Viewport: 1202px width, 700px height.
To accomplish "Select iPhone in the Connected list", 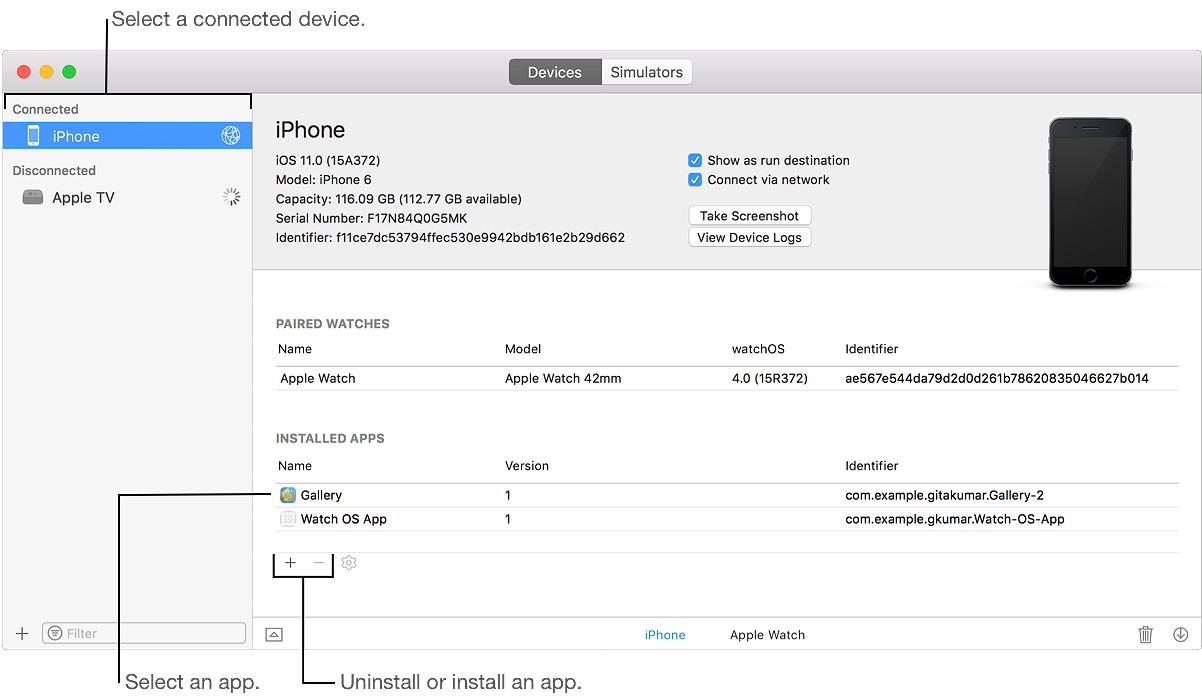I will pos(127,136).
